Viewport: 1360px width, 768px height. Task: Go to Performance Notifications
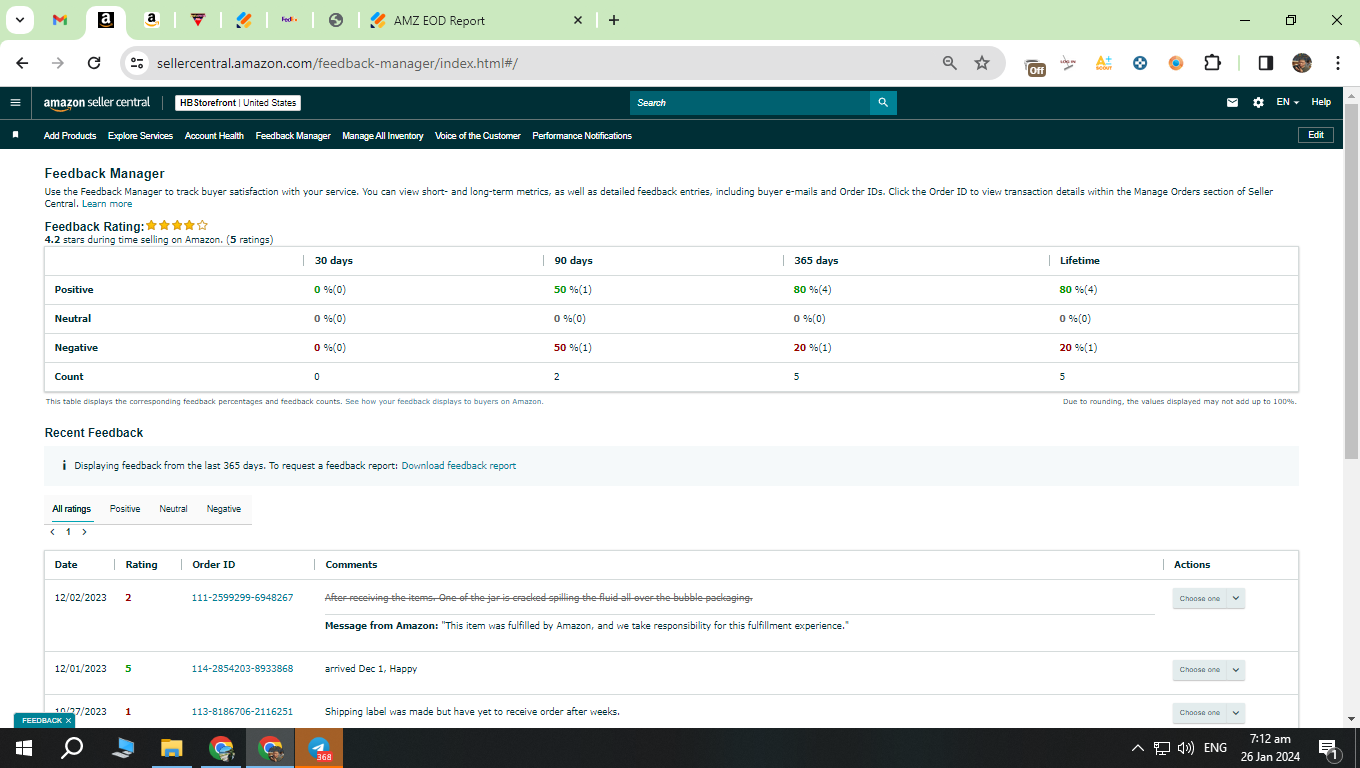click(x=582, y=136)
